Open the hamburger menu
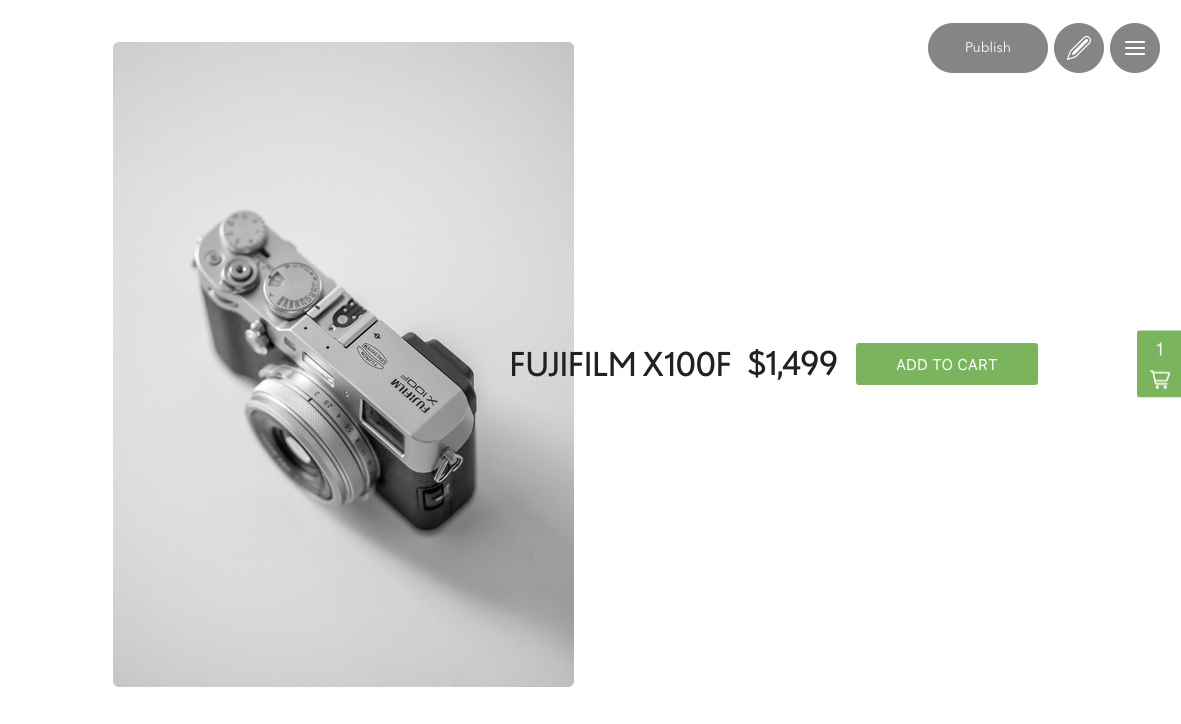 [x=1134, y=47]
